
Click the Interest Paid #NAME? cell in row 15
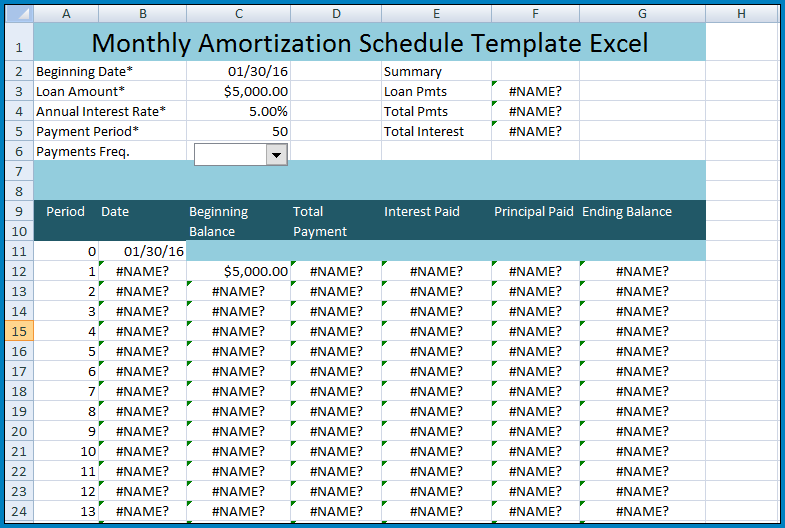[x=437, y=331]
